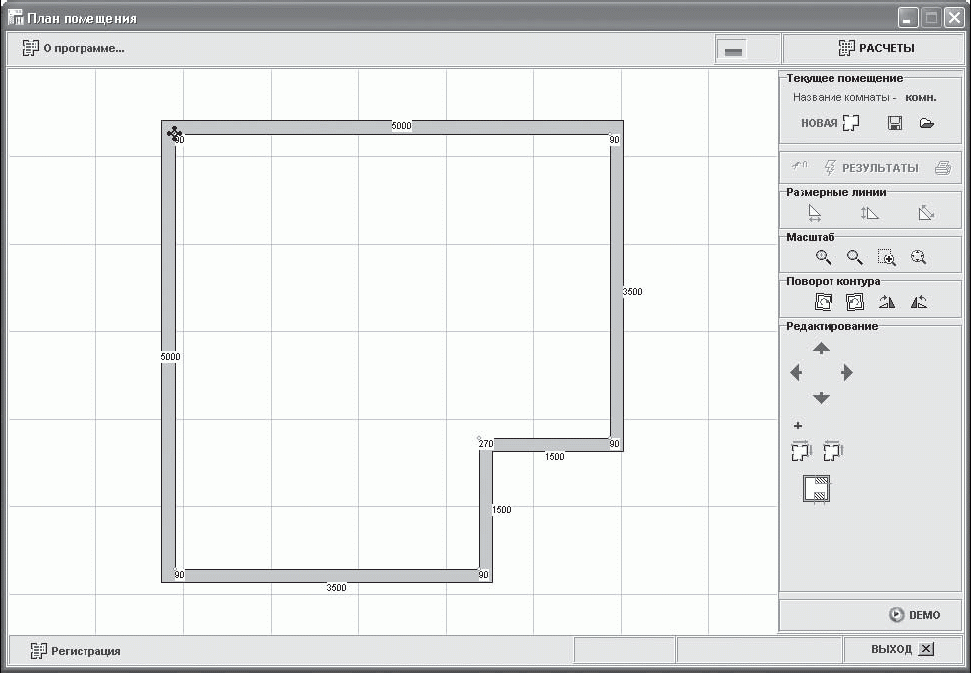971x673 pixels.
Task: Click the greyed measuring icon left of РЕЗУЛЬТАТЫ
Action: point(799,166)
